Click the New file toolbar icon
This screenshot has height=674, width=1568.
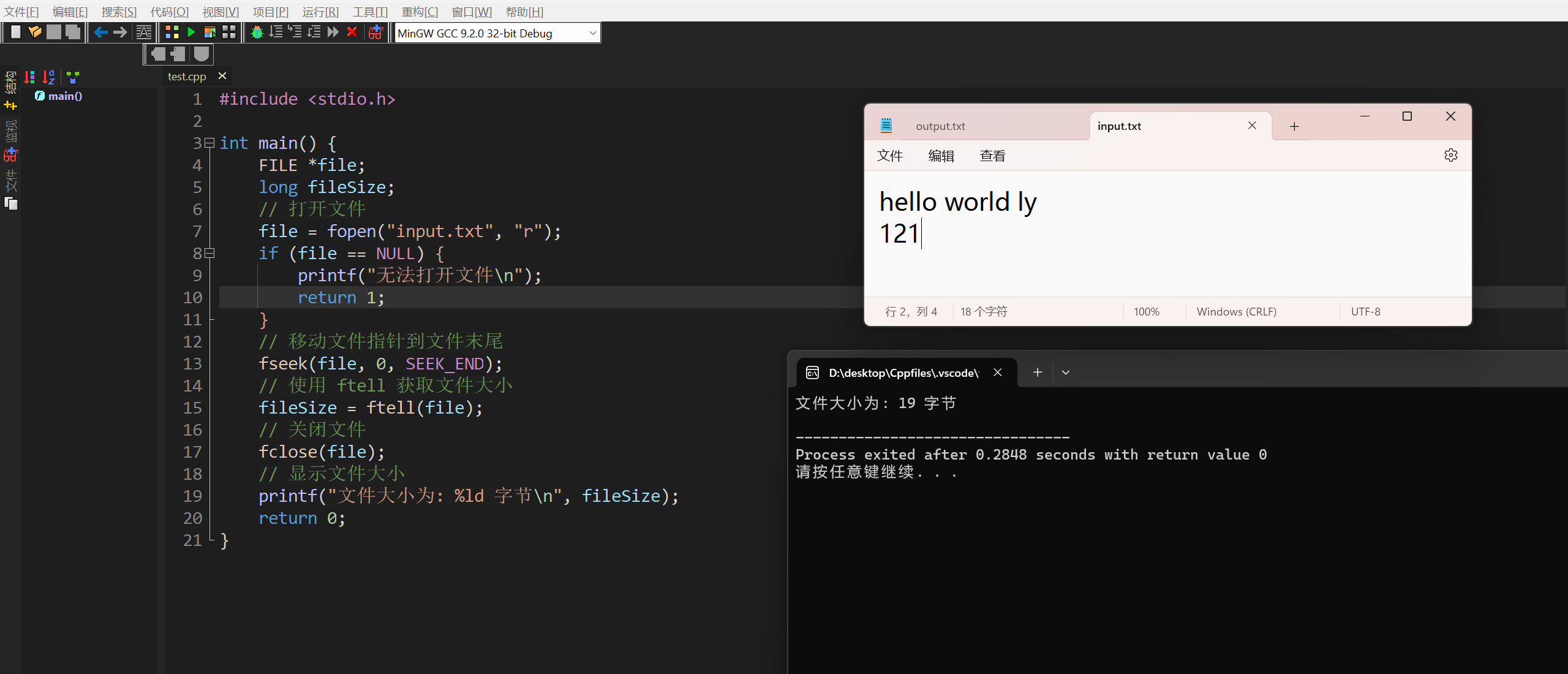click(x=16, y=32)
